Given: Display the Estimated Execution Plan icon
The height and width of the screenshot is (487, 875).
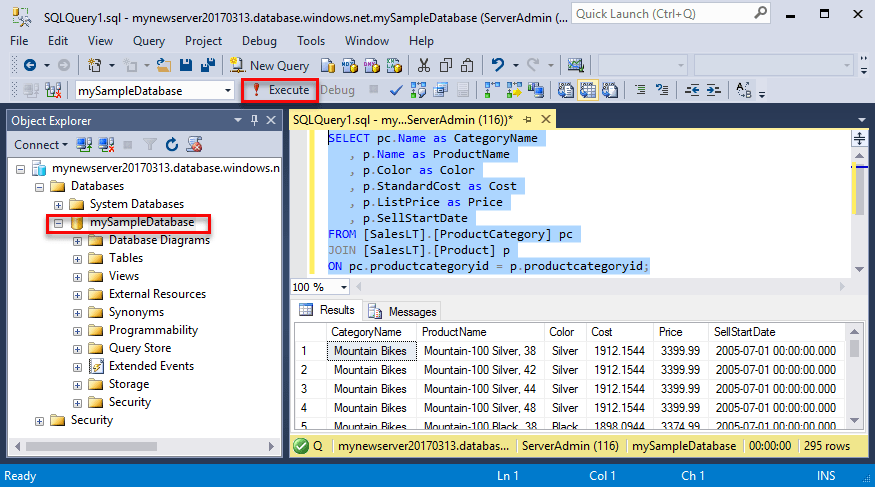Looking at the screenshot, I should [x=418, y=90].
